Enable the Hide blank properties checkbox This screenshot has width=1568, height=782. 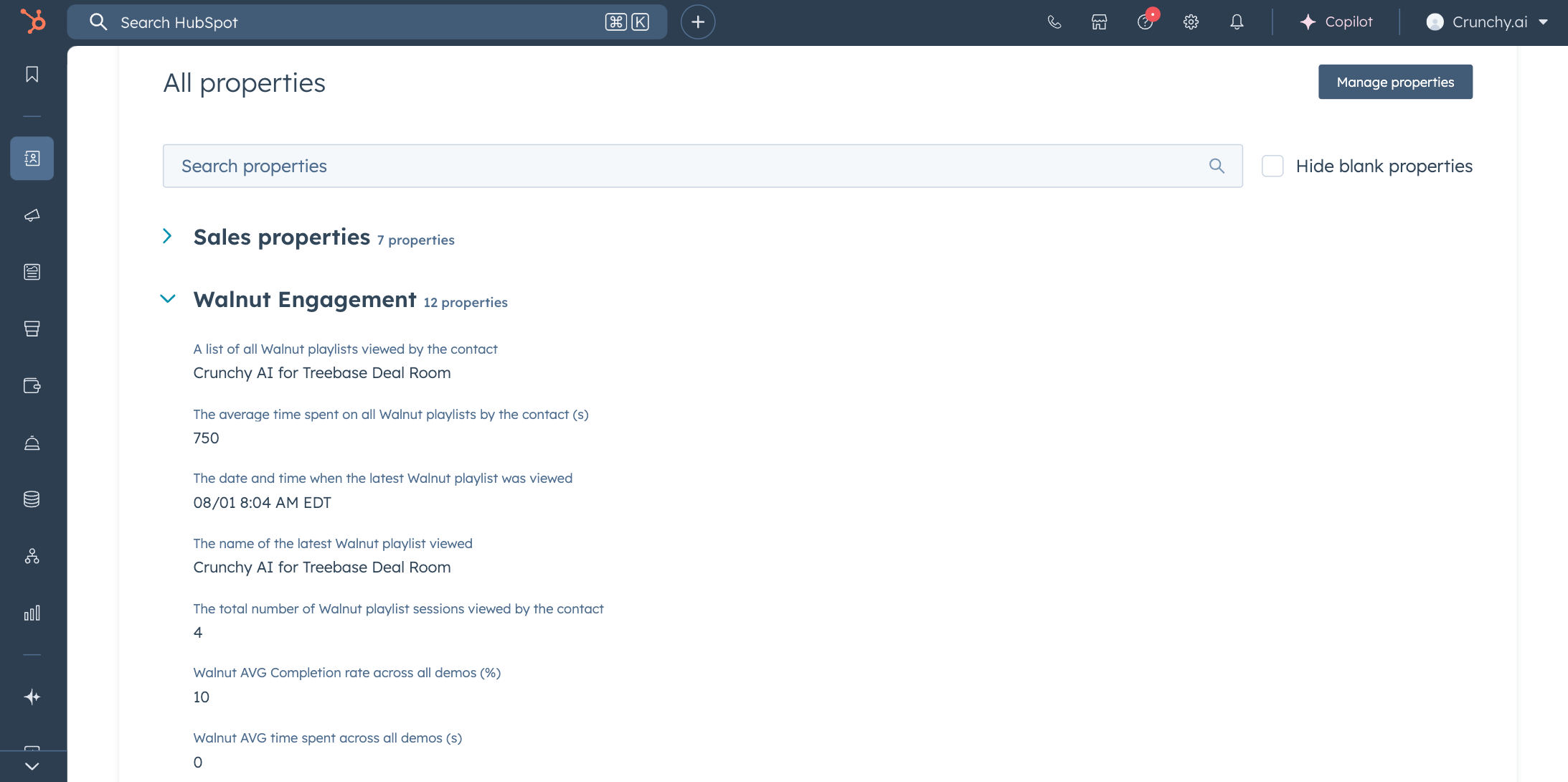(1273, 166)
